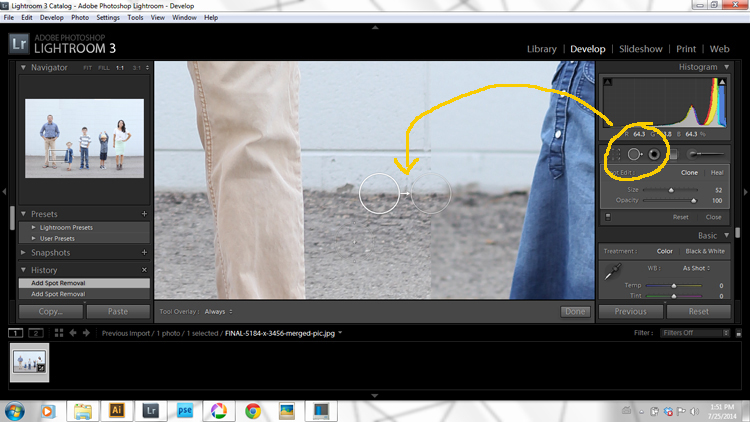Screen dimensions: 750x422
Task: Set Navigator zoom to FIT
Action: tap(87, 68)
